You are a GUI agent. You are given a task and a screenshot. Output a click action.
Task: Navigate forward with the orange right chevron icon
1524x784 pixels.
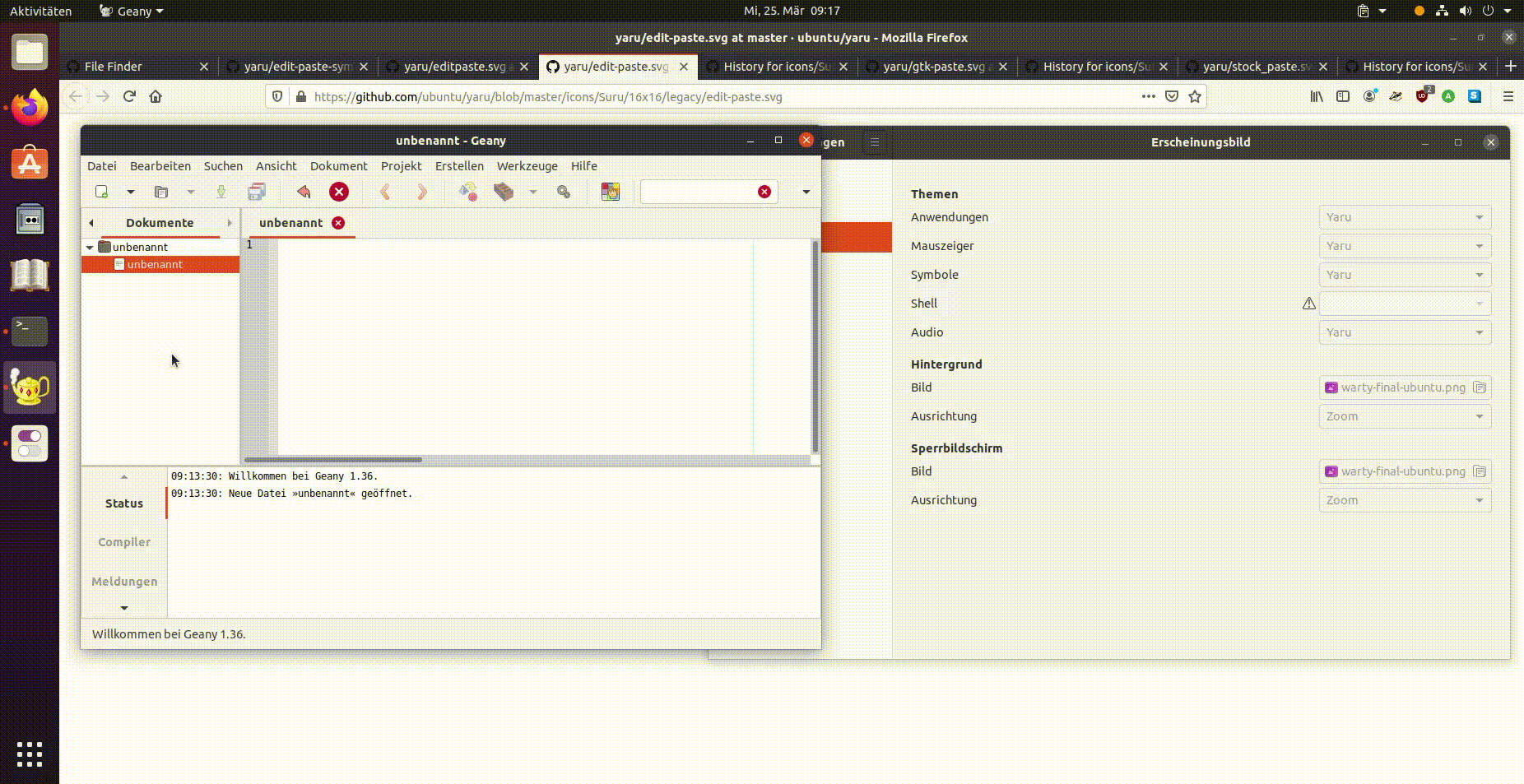pos(422,192)
